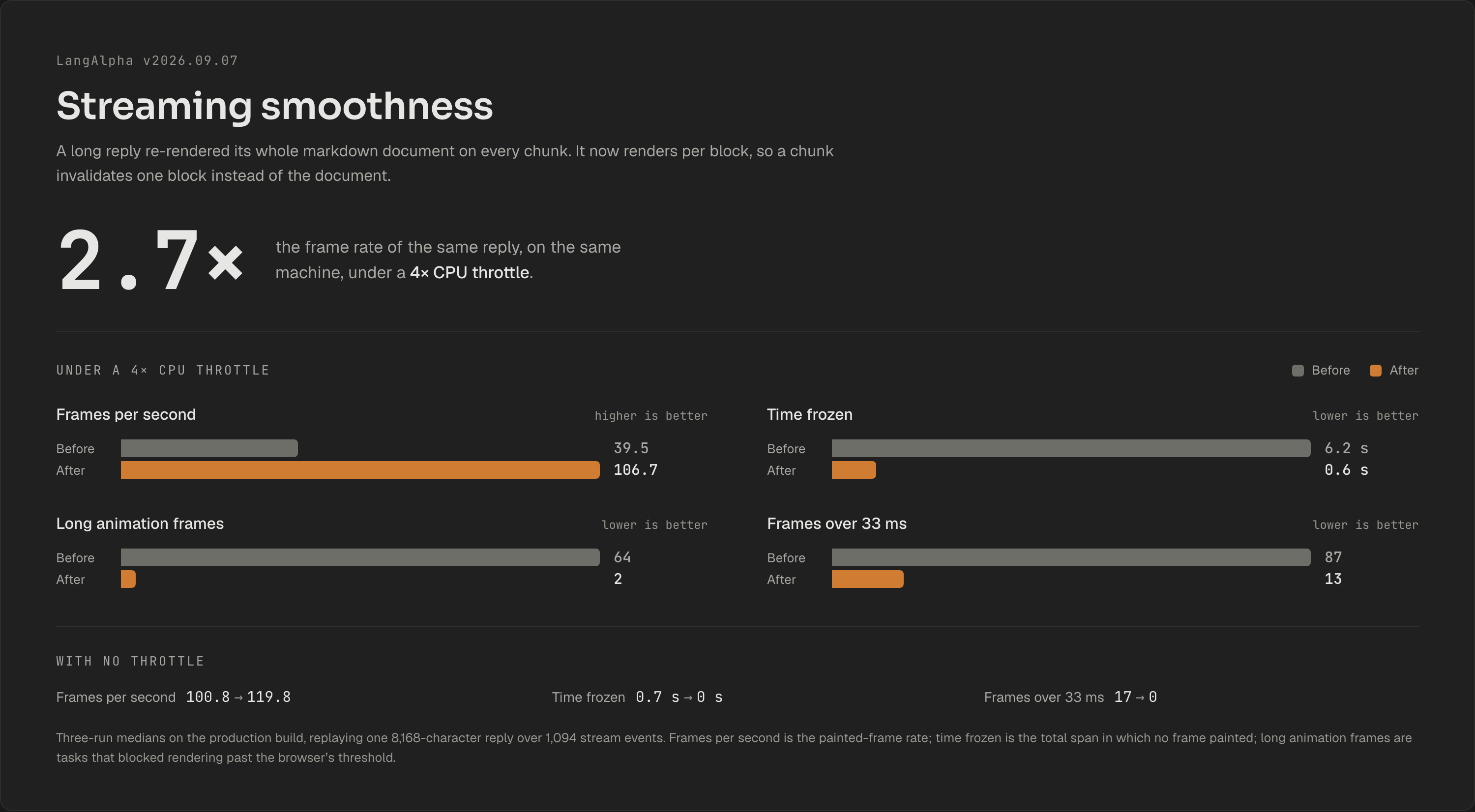Click the 64 value
Screen dimensions: 1475x812
tap(622, 557)
